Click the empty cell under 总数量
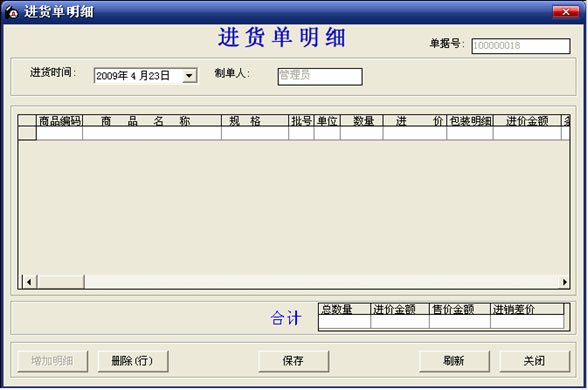Screen dimensions: 588x390 point(345,322)
